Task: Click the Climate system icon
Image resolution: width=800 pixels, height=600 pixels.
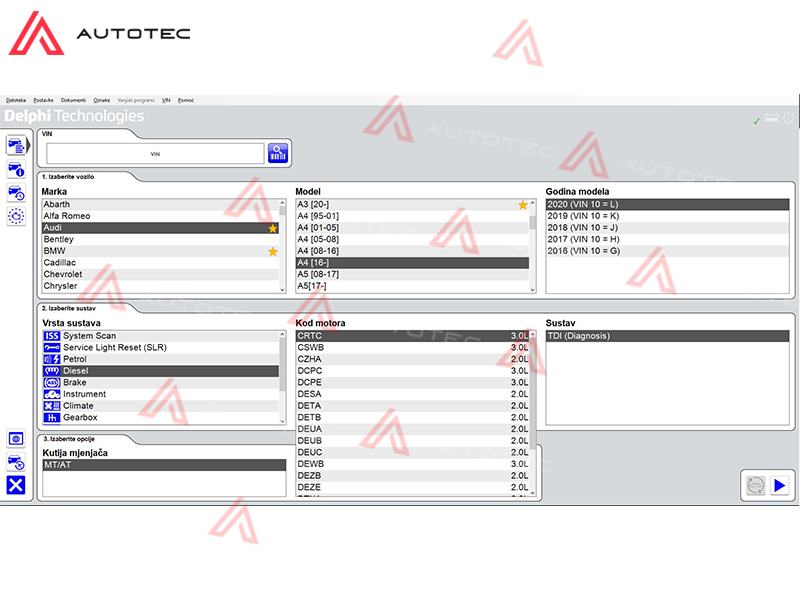Action: [x=52, y=406]
